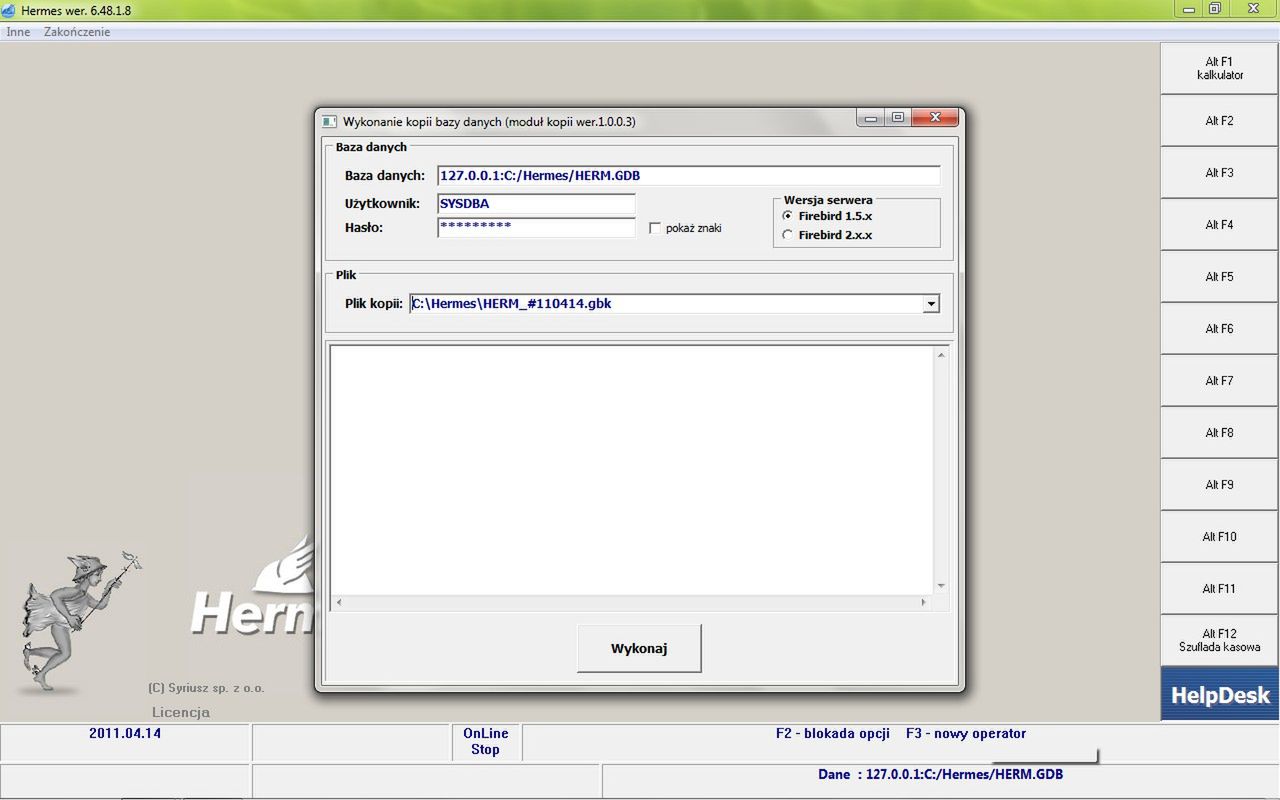
Task: Click inside the empty log output area
Action: 632,470
